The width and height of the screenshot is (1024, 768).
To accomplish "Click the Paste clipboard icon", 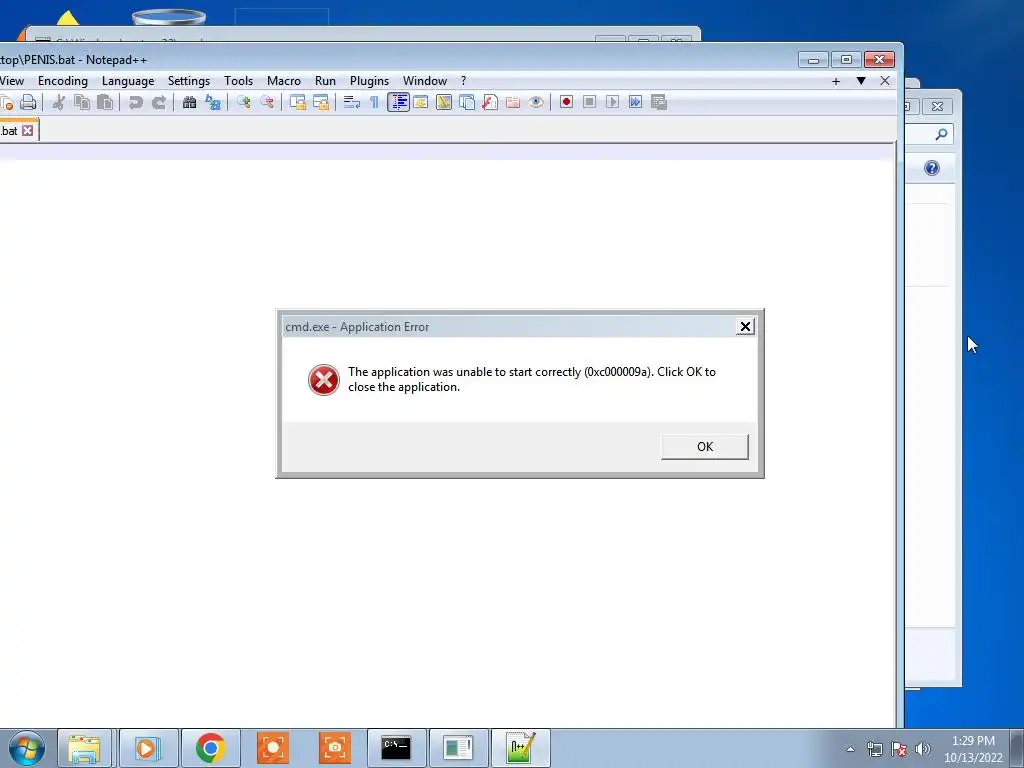I will 105,103.
